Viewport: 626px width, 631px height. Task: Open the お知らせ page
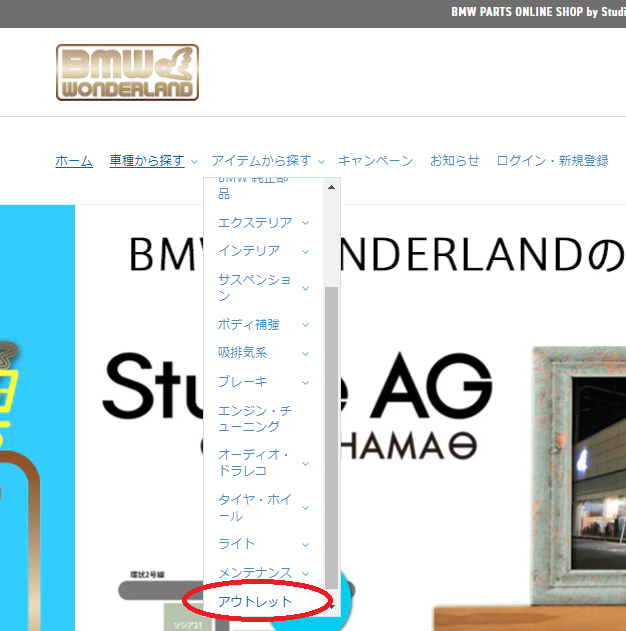pos(455,161)
